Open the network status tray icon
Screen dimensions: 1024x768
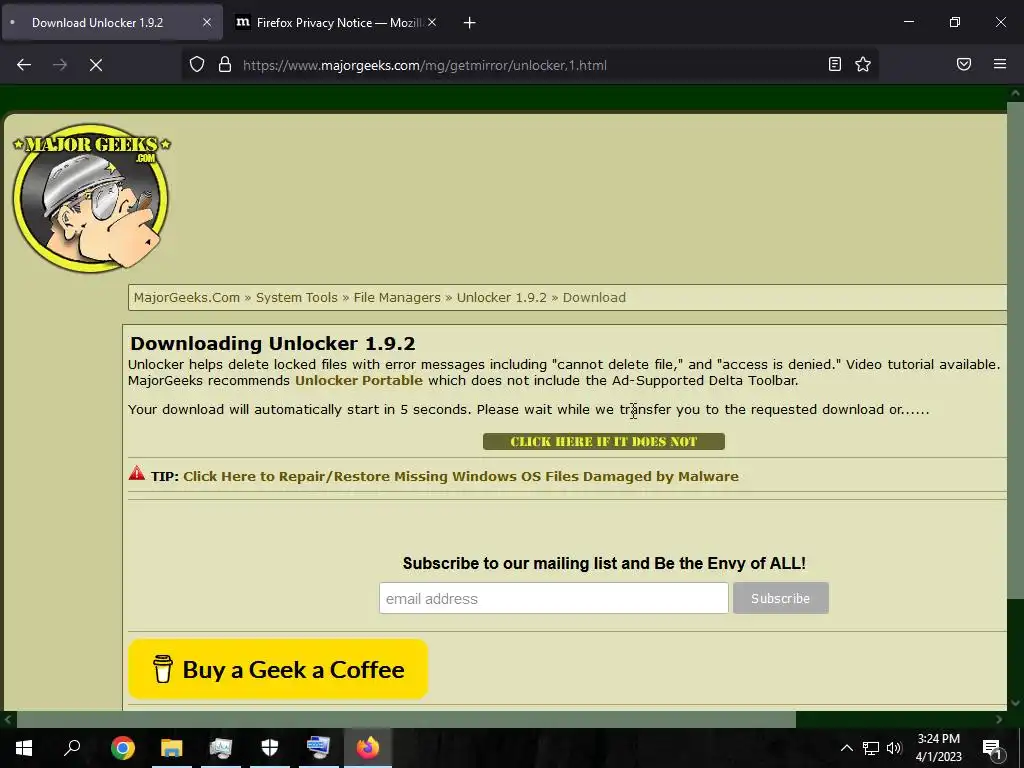coord(871,748)
